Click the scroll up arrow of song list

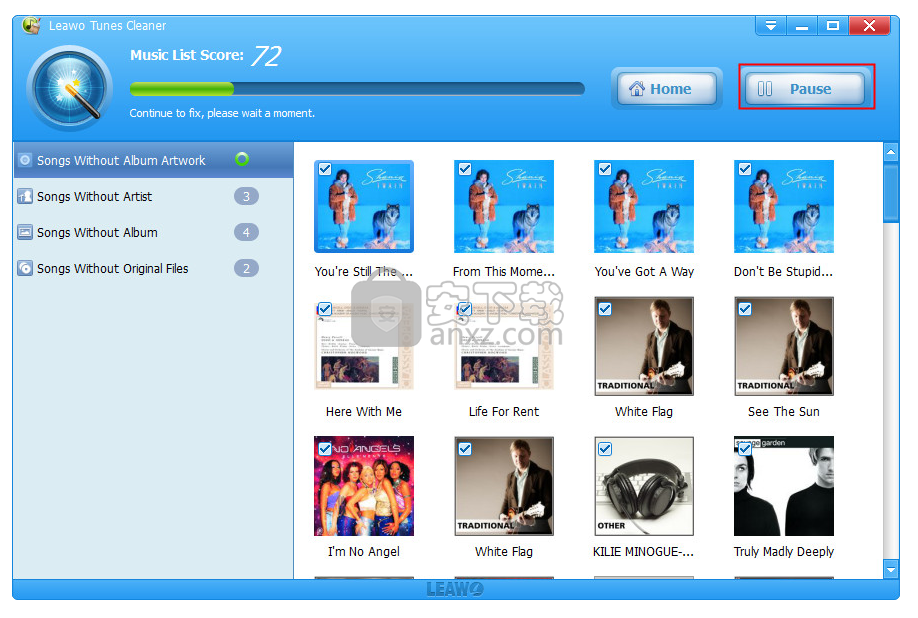(x=890, y=152)
